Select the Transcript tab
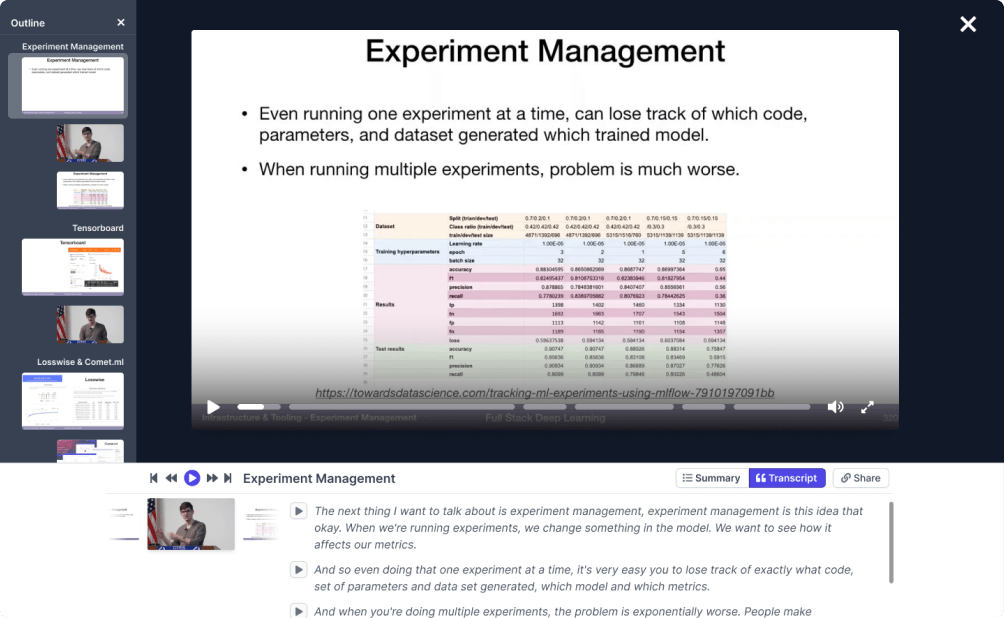Screen dimensions: 1004x618 point(787,478)
